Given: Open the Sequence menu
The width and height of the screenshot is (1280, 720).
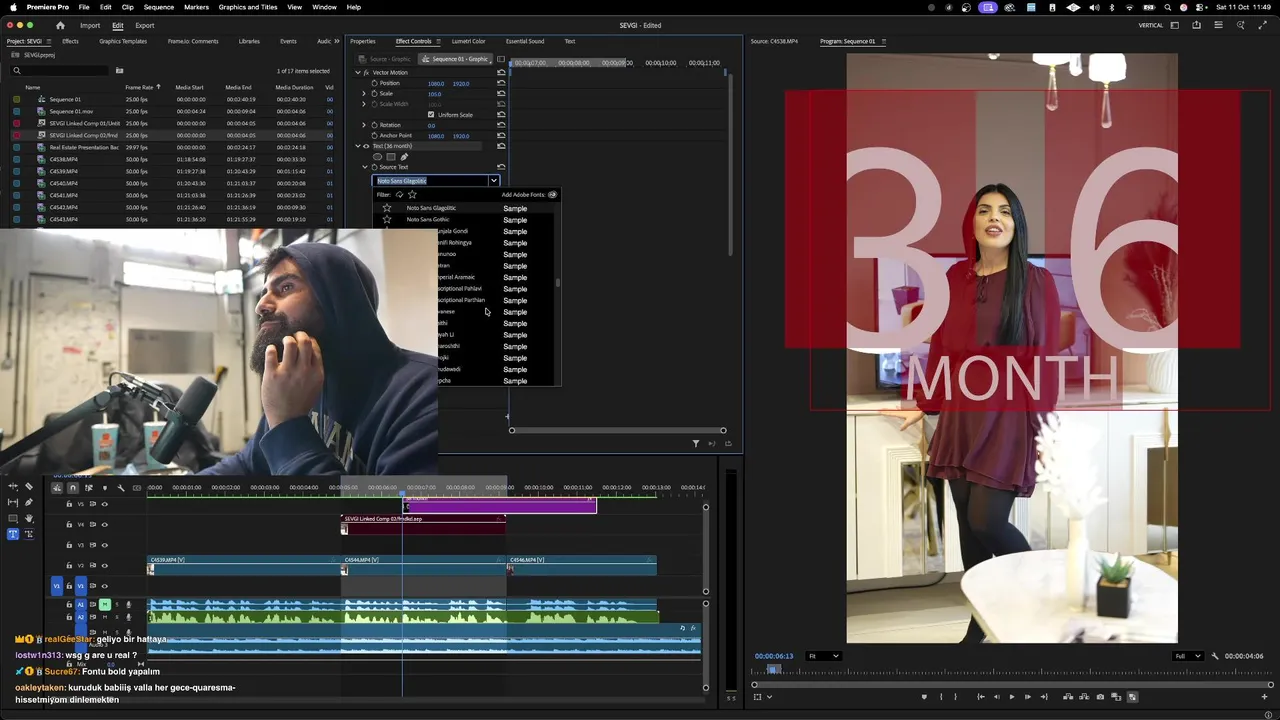Looking at the screenshot, I should (158, 7).
